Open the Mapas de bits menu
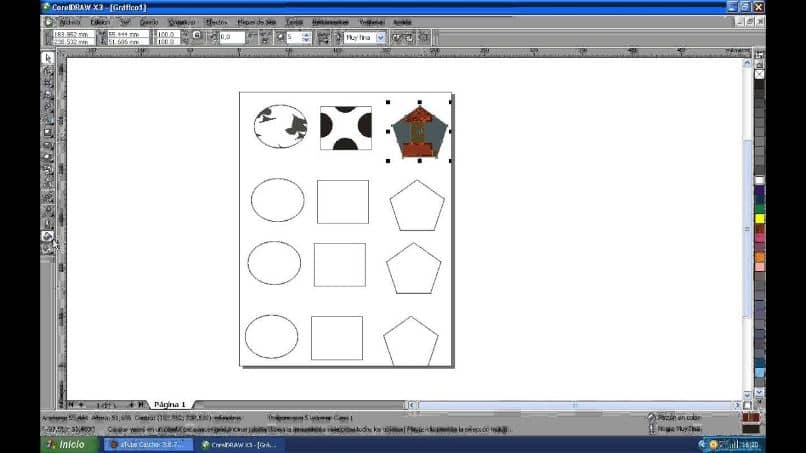The width and height of the screenshot is (806, 453). point(257,22)
